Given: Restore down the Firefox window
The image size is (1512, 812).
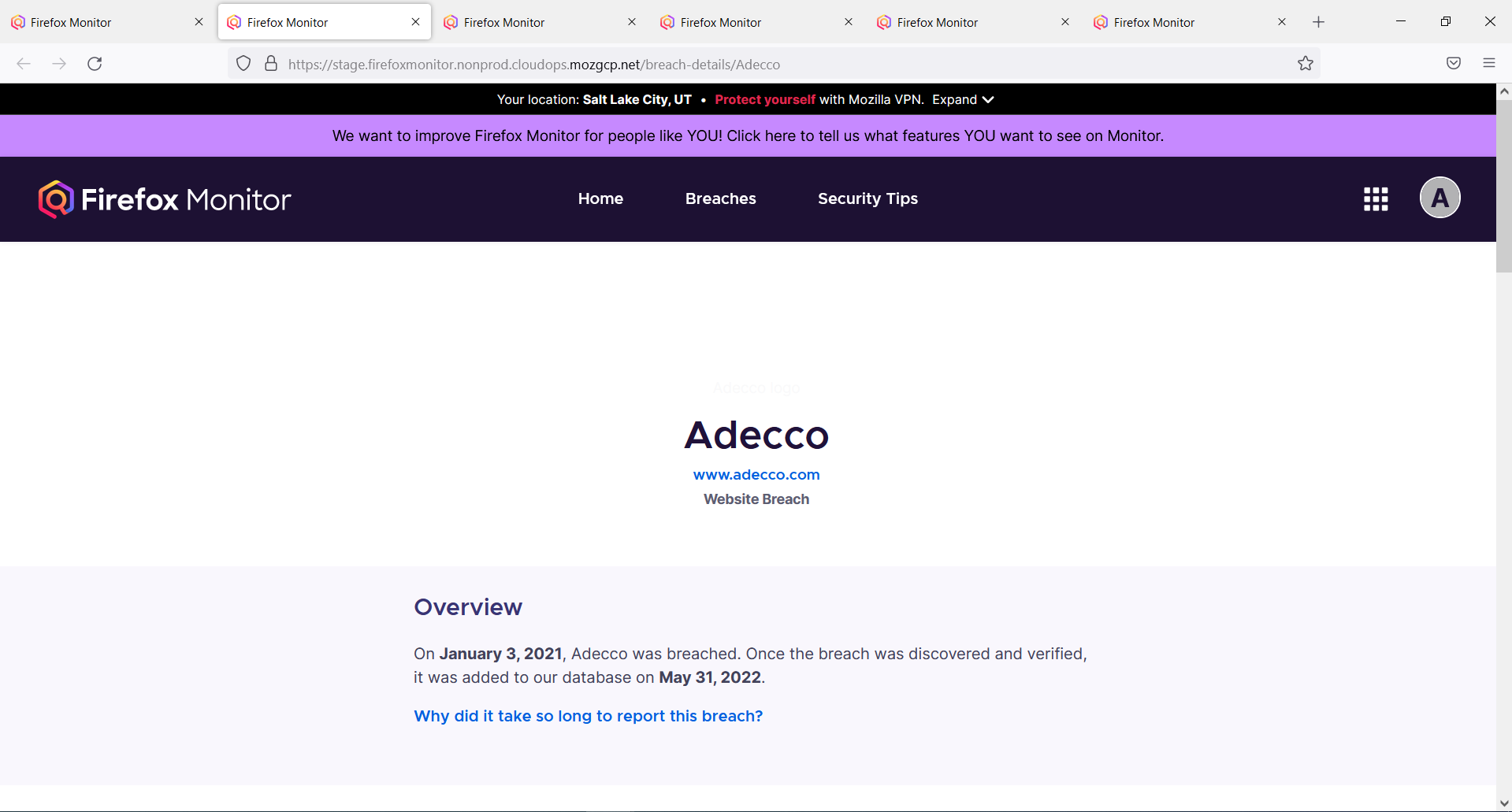Looking at the screenshot, I should [x=1445, y=21].
